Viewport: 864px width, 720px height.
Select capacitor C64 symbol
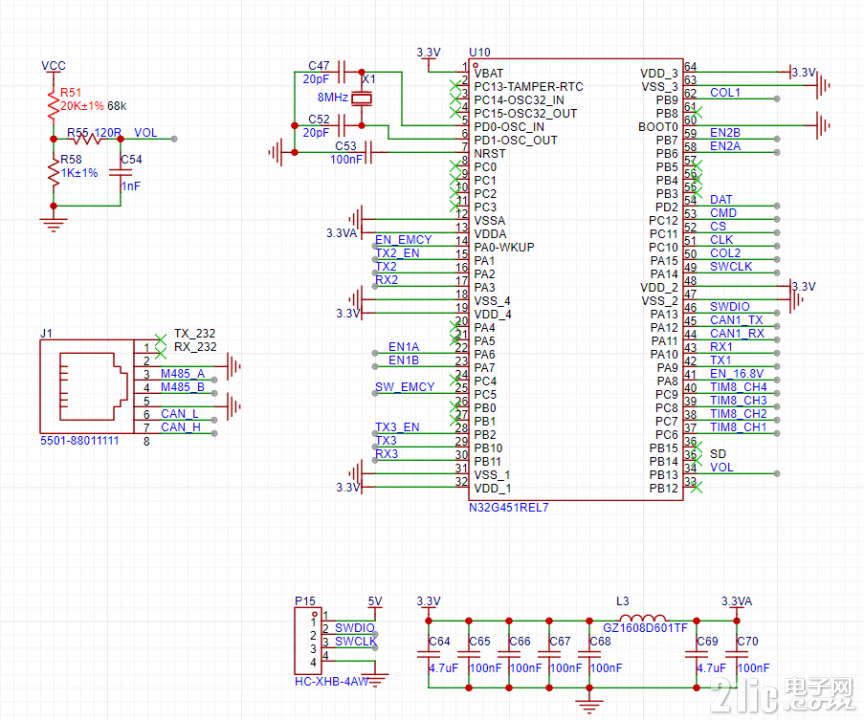[429, 654]
